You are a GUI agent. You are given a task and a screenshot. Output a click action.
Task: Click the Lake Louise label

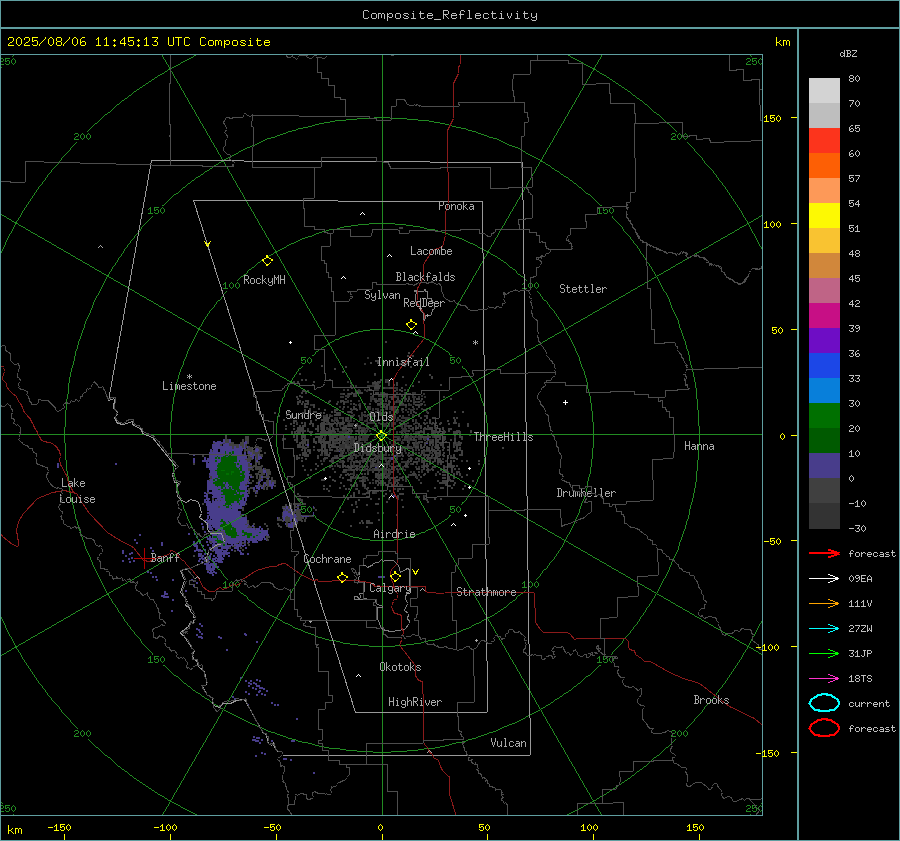[77, 491]
